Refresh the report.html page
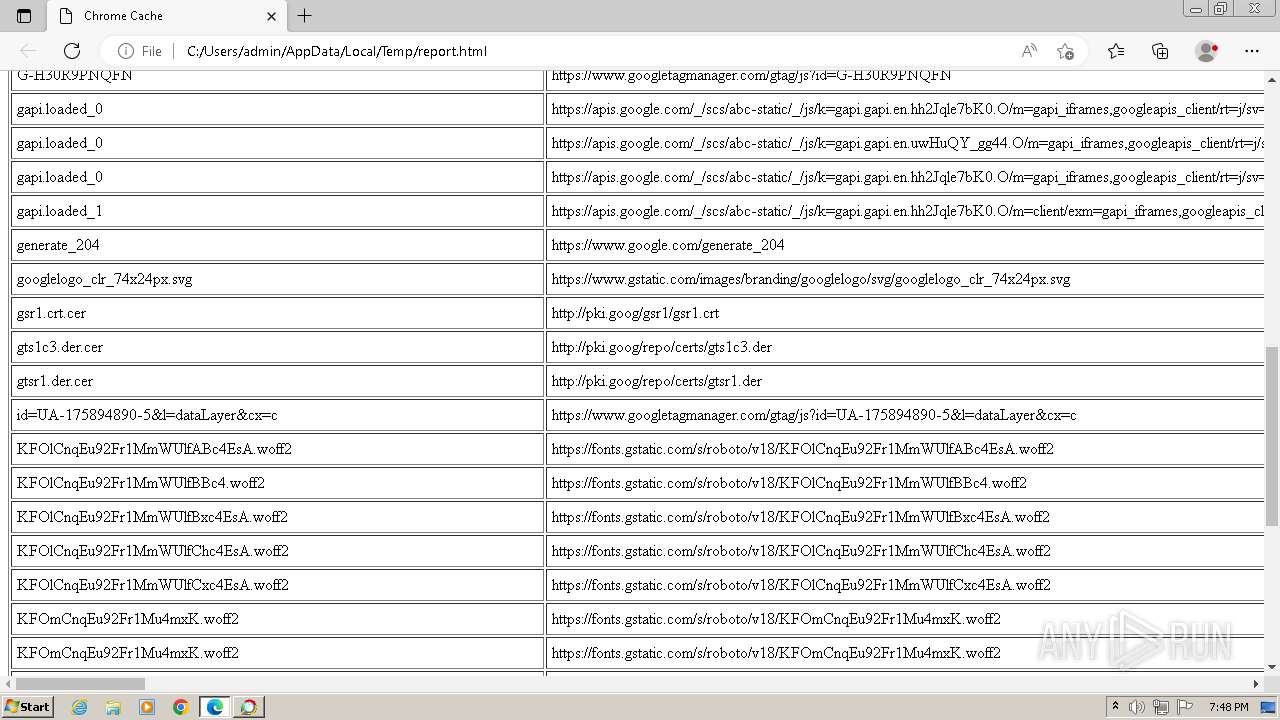 pyautogui.click(x=72, y=51)
